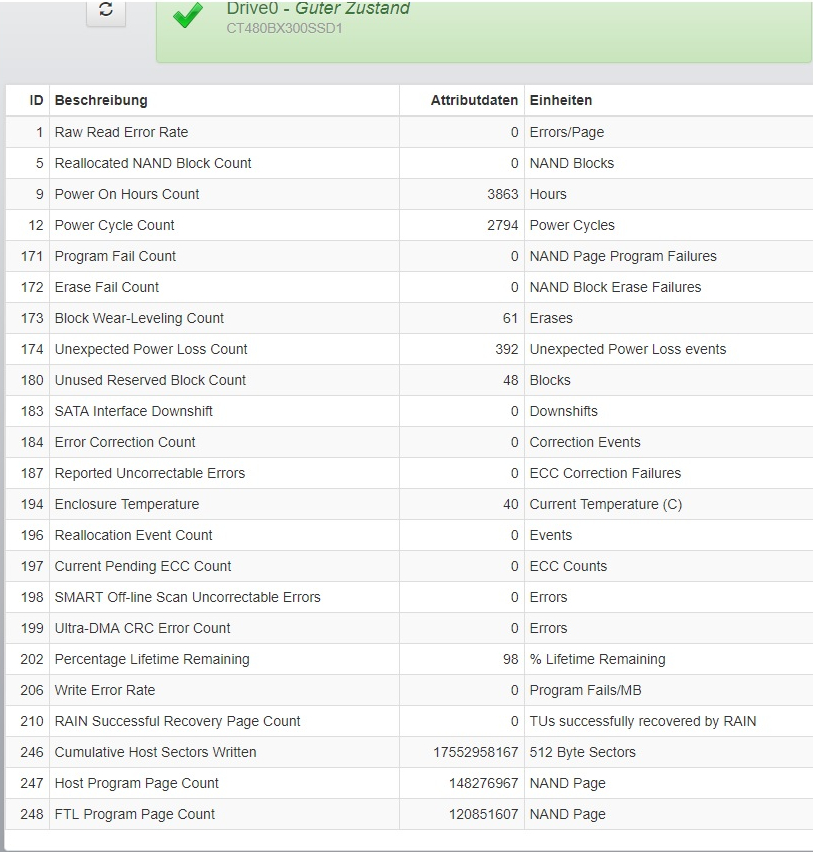Click the Power Cycle Count label

tap(115, 225)
